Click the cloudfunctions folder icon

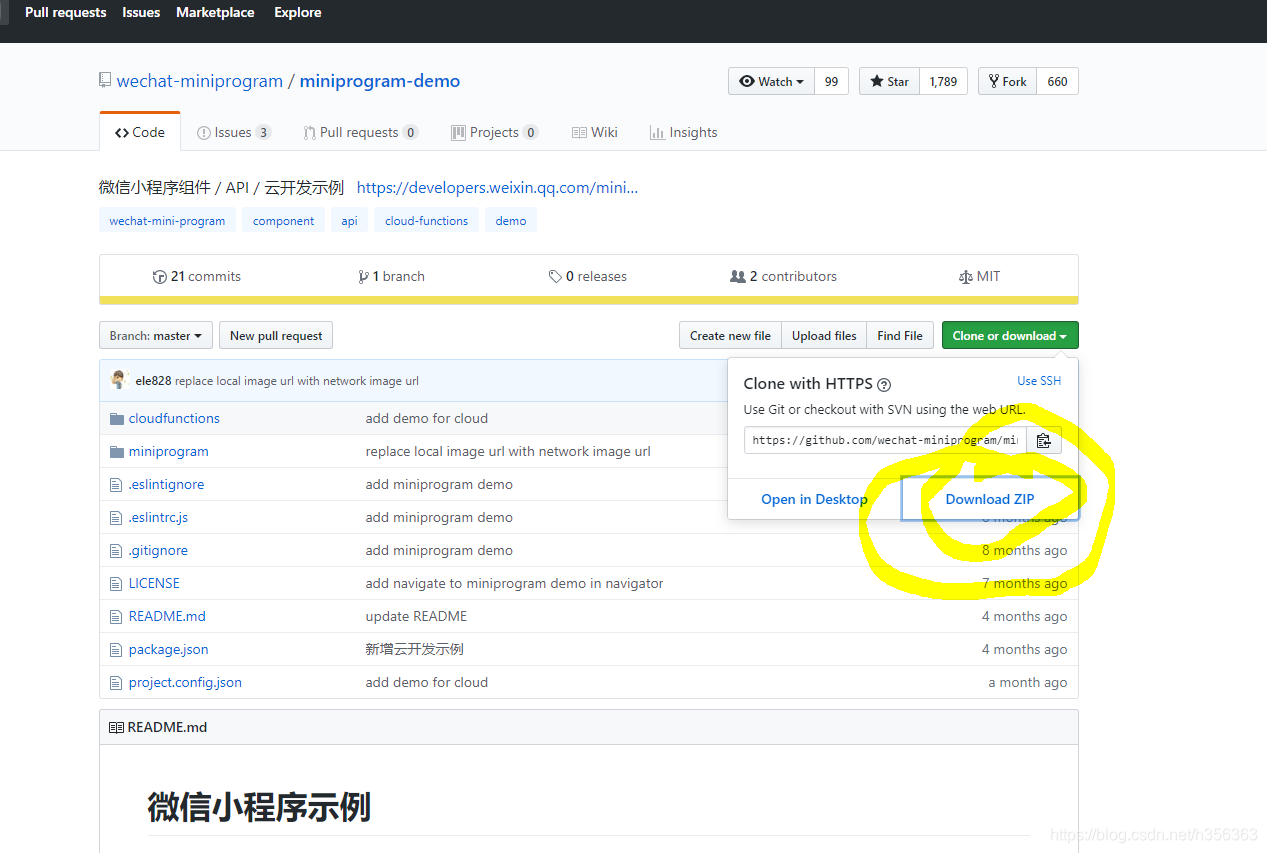(x=117, y=418)
